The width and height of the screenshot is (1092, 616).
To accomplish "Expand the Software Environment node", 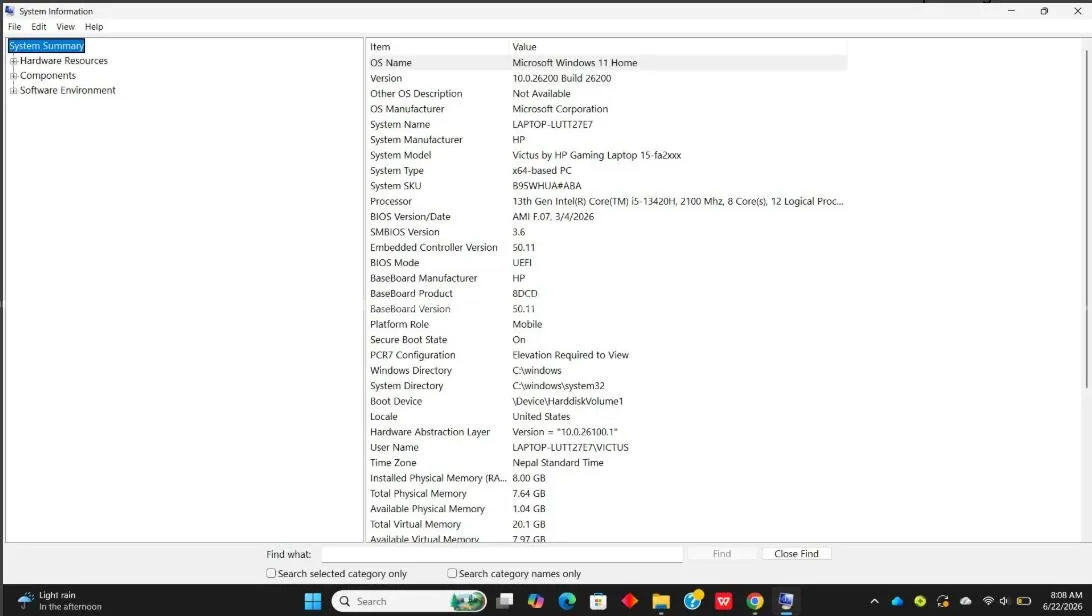I will click(x=13, y=90).
